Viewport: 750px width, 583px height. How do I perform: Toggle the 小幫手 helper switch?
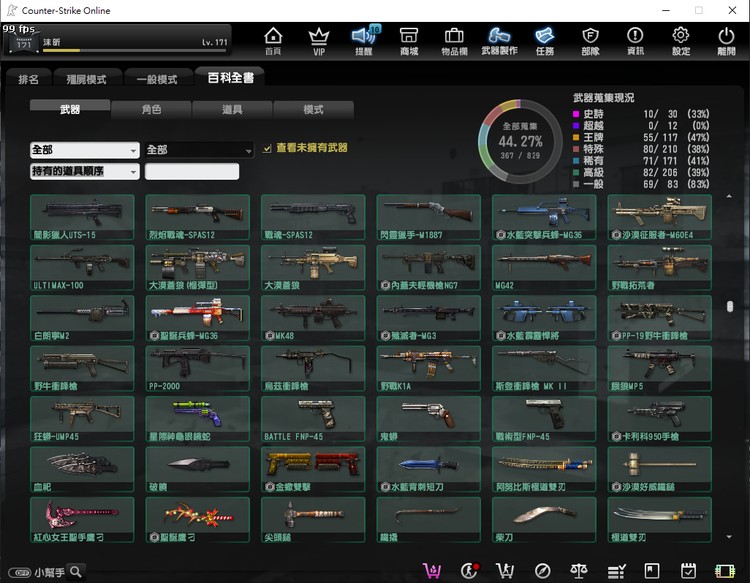[20, 572]
